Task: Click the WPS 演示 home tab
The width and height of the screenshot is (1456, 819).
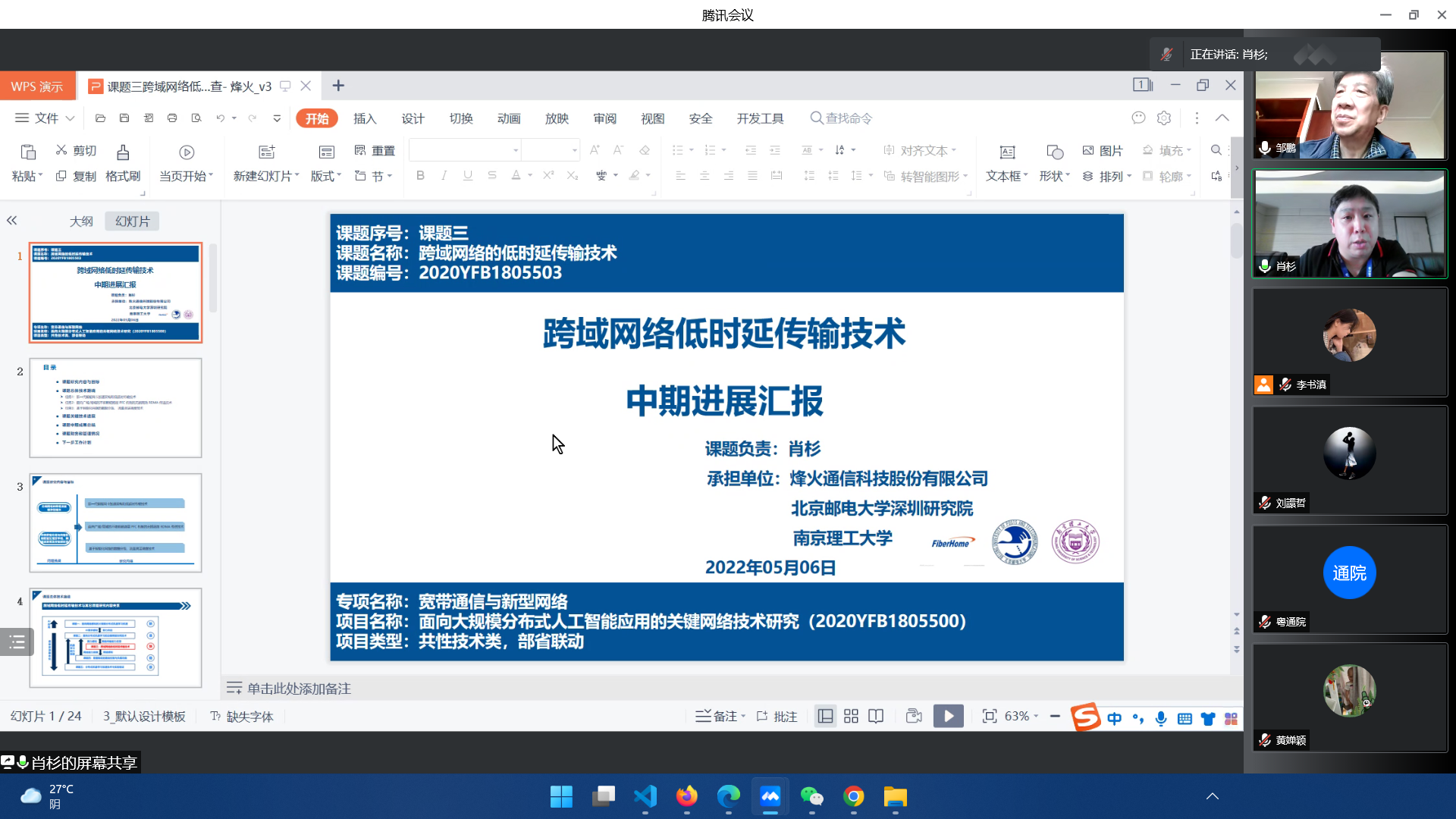Action: tap(37, 86)
